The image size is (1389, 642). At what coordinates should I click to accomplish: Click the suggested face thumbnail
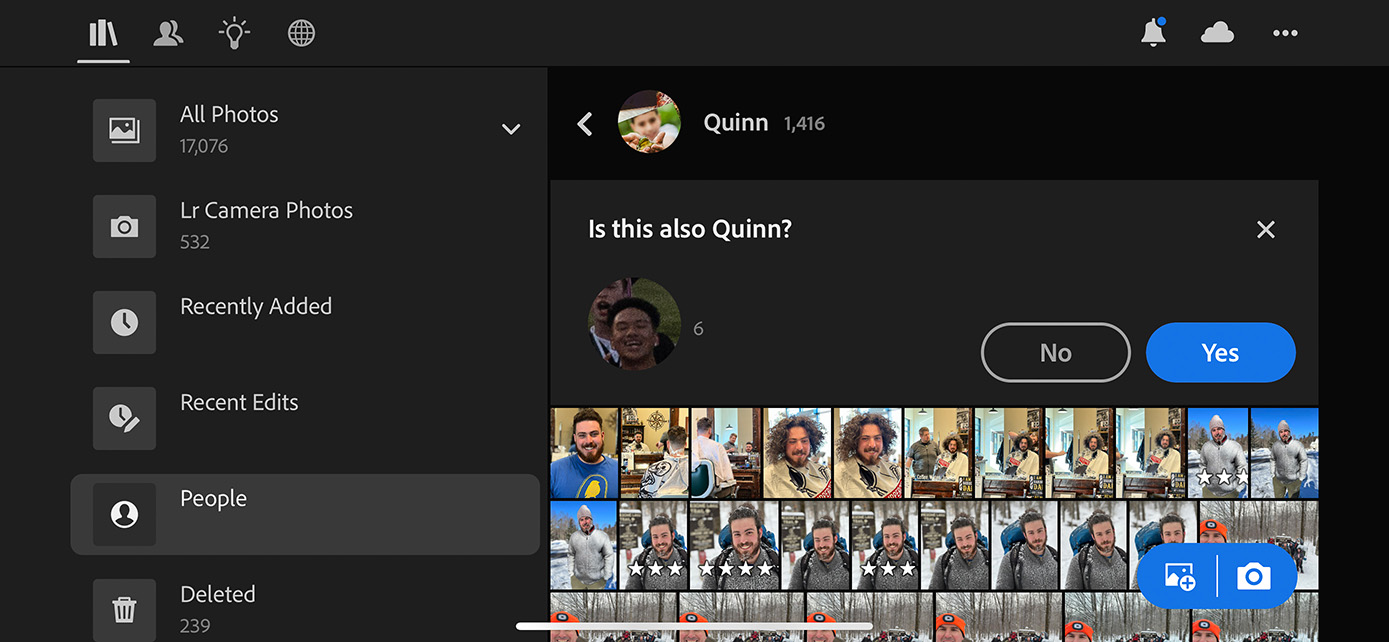634,324
